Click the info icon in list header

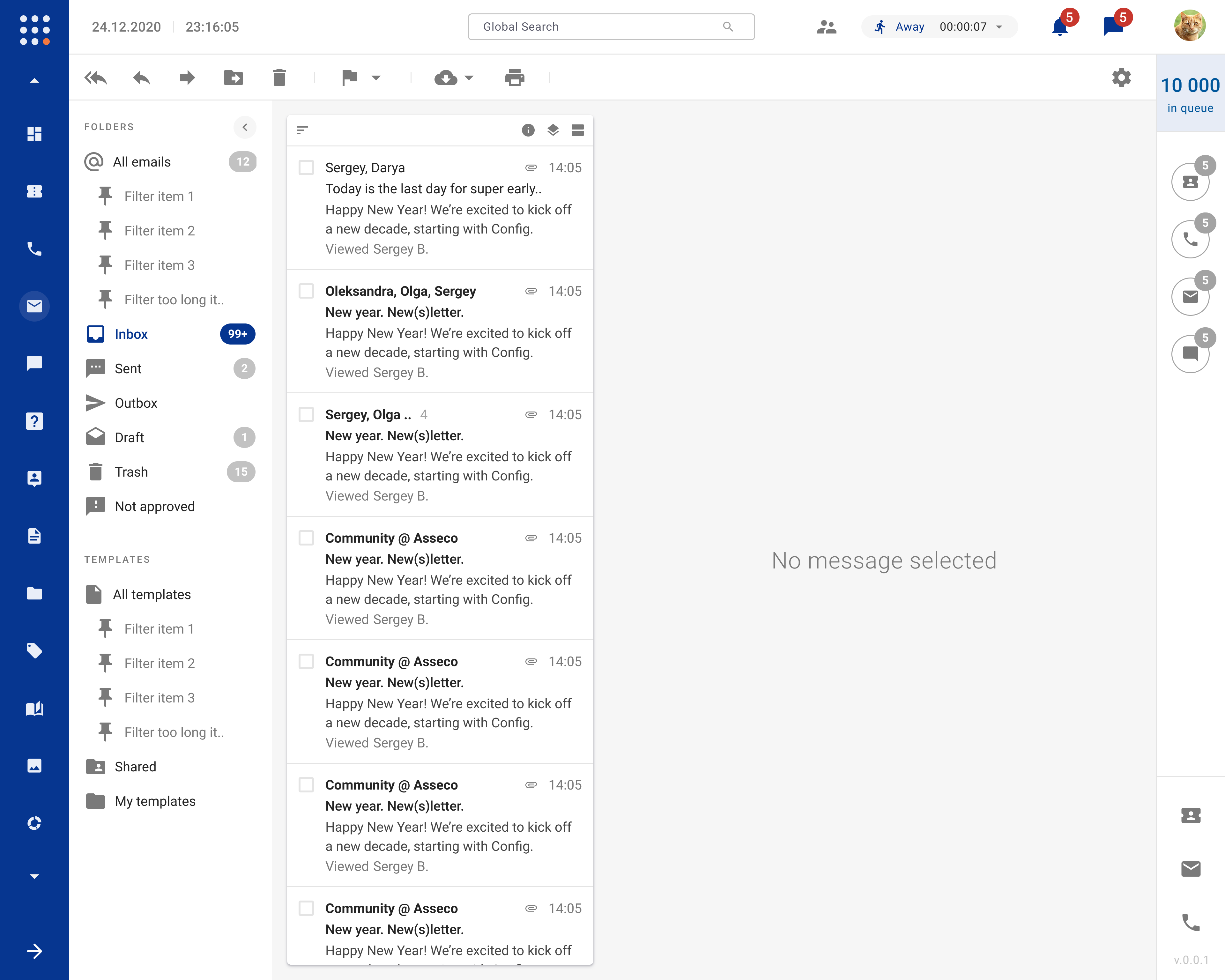[x=528, y=130]
